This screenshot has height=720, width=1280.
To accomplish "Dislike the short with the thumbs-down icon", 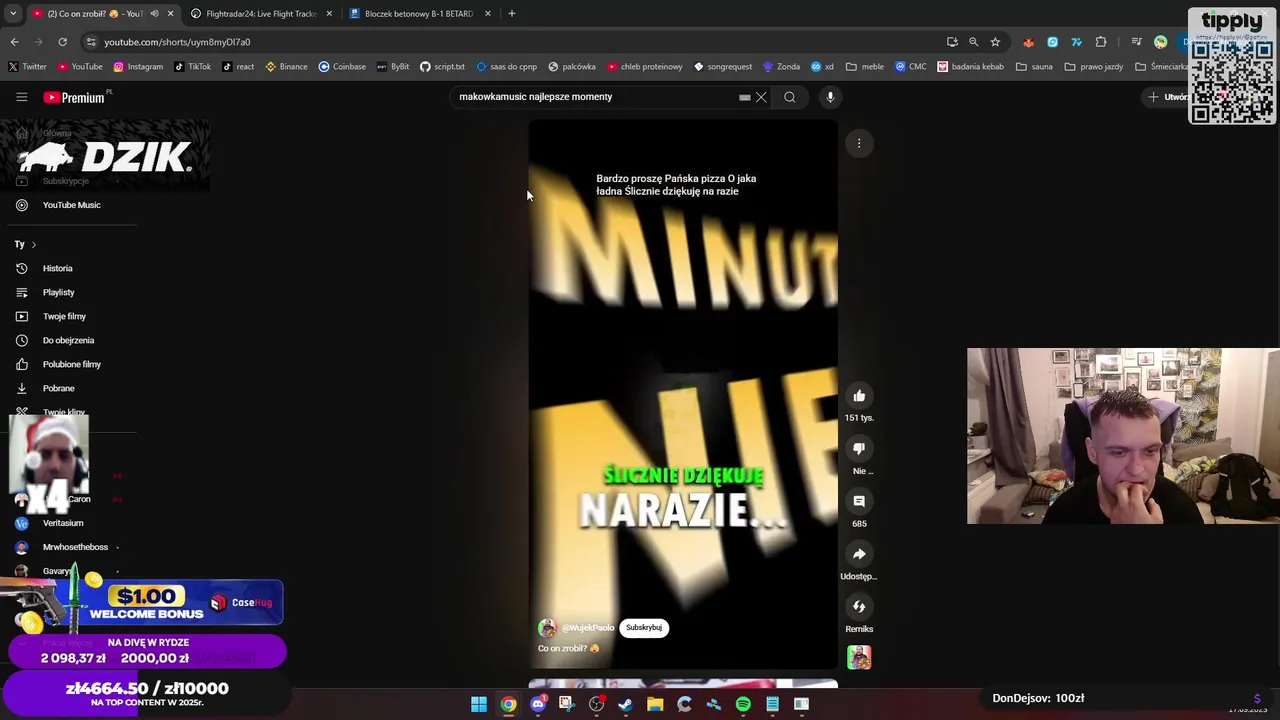I will (859, 449).
